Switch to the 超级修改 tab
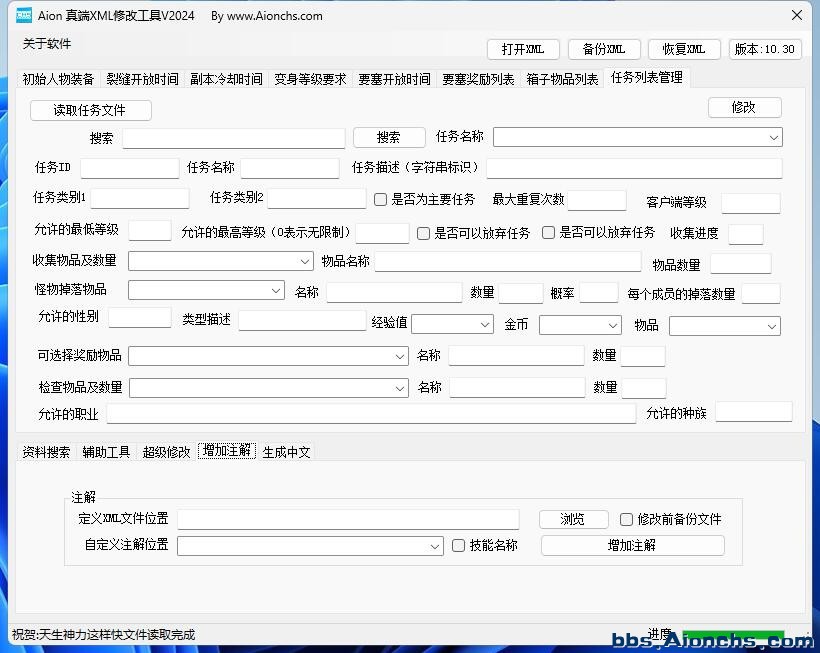Viewport: 820px width, 653px height. (166, 452)
